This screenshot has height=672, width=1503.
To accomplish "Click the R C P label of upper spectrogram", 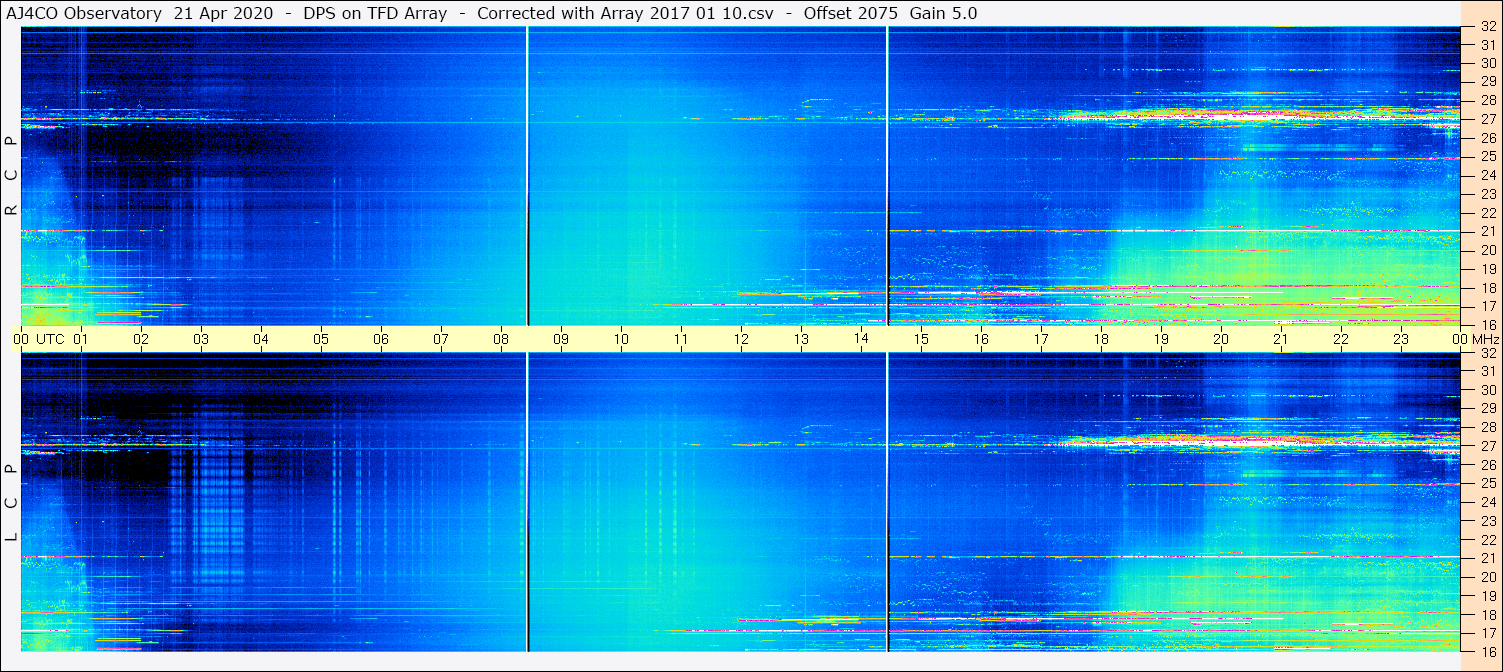I will 12,176.
